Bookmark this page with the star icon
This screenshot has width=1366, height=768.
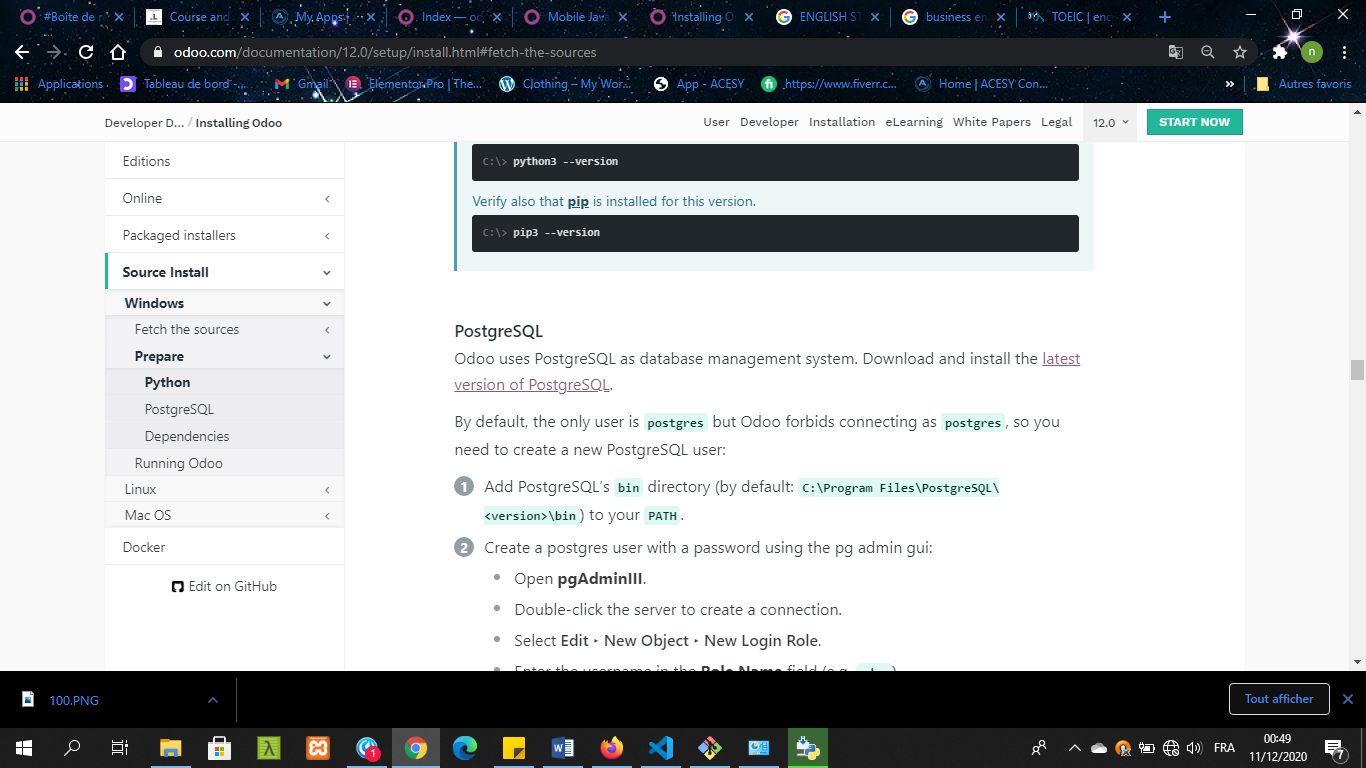point(1240,52)
